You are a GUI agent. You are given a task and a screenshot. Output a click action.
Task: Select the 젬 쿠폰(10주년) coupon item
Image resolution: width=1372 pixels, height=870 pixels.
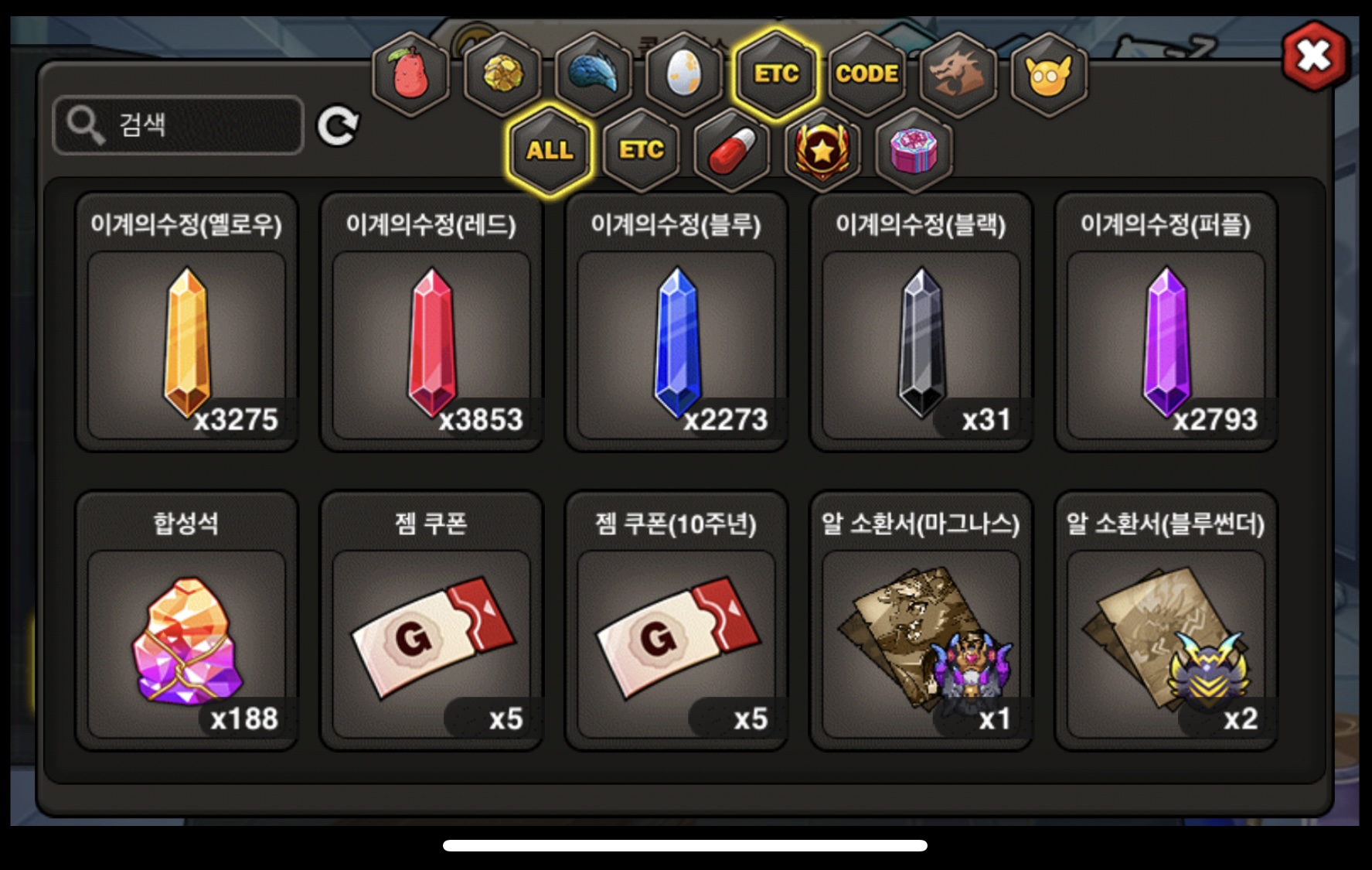pos(676,621)
